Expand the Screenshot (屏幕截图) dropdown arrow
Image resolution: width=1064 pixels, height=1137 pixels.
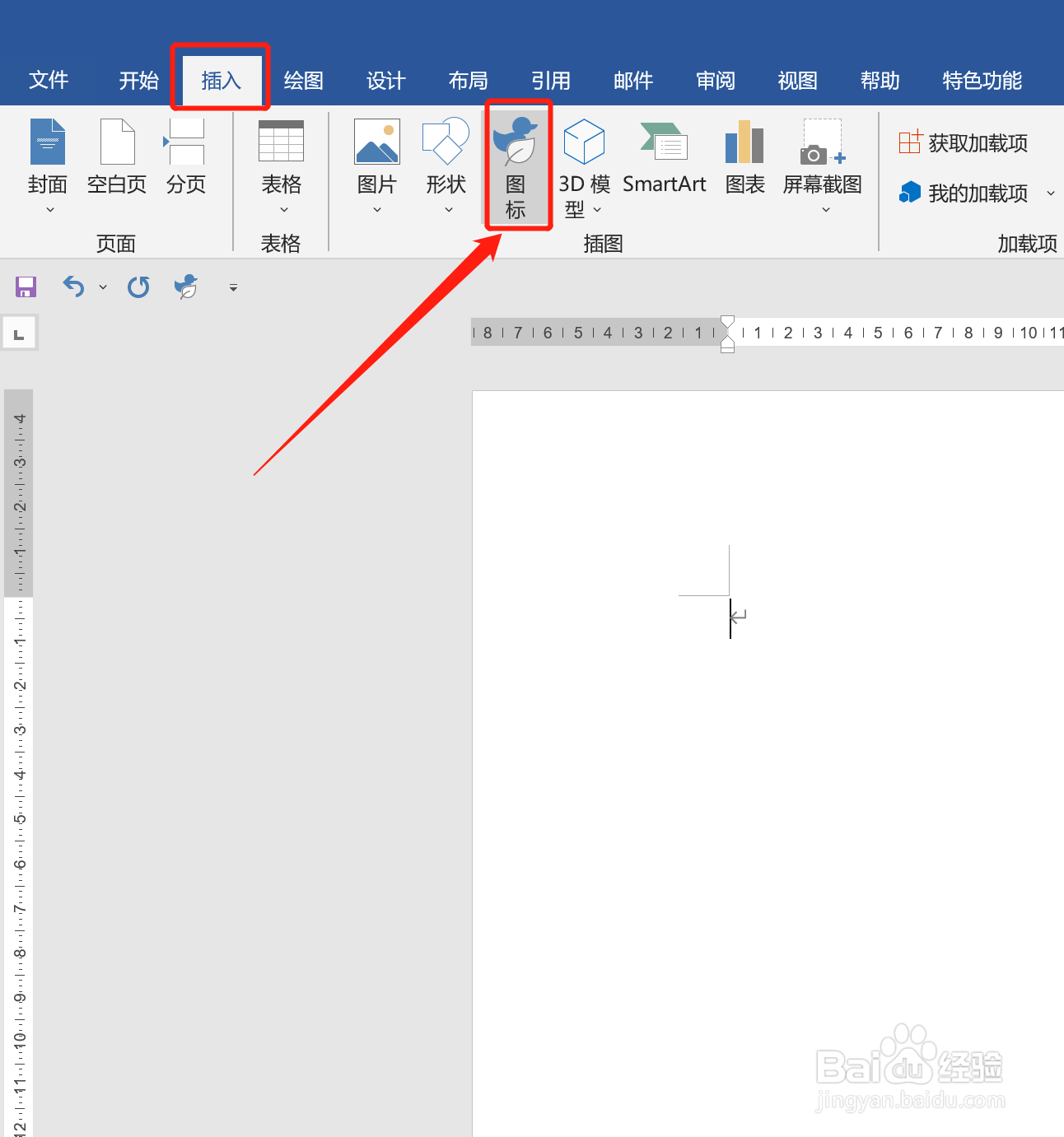[x=826, y=210]
